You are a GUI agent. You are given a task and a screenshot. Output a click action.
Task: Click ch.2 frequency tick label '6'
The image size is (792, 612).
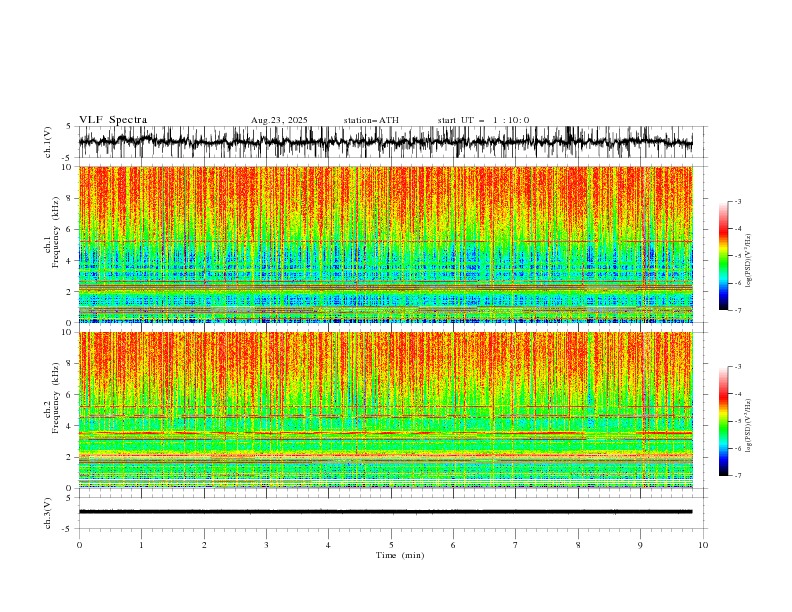click(x=70, y=395)
